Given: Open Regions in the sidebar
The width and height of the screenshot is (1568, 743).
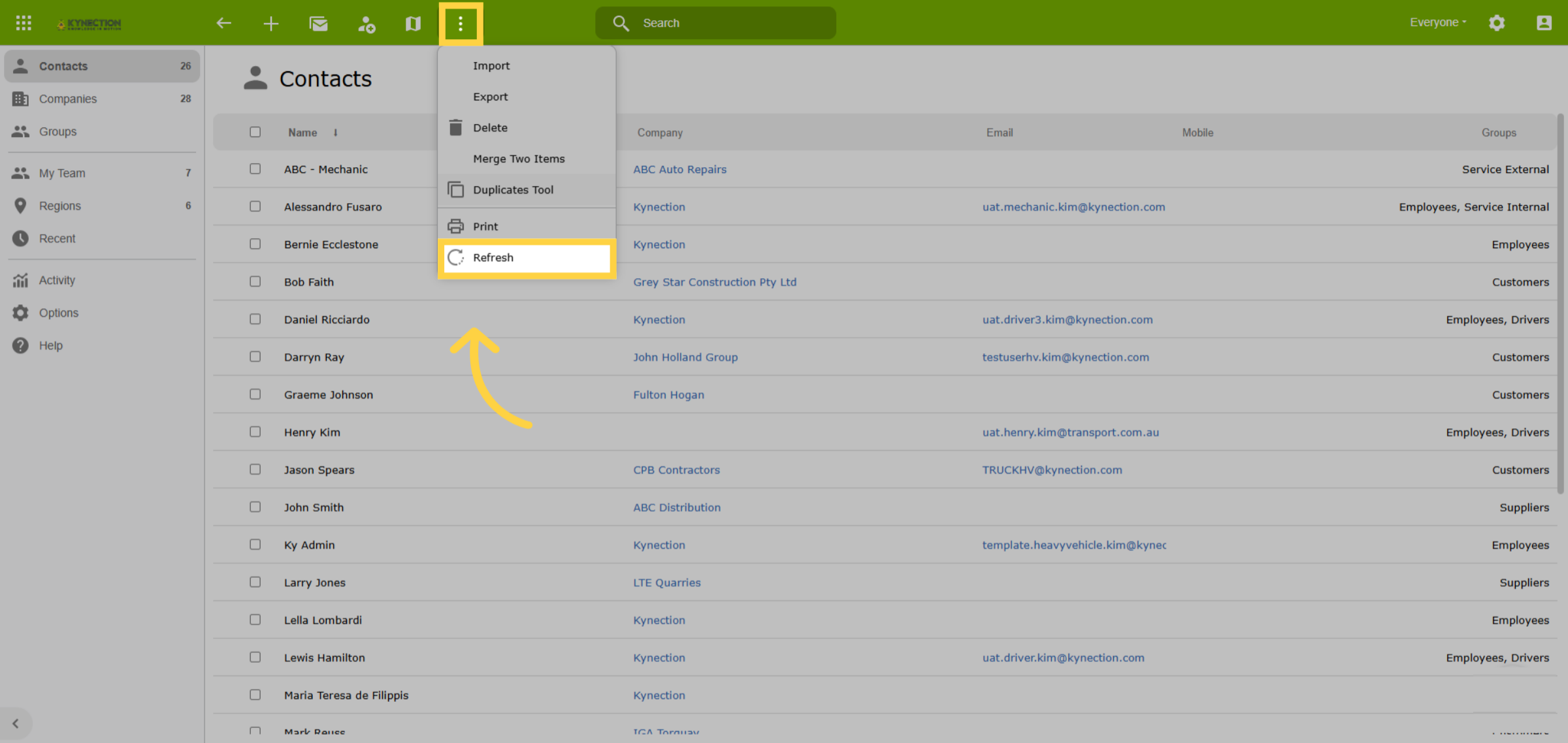Looking at the screenshot, I should (102, 206).
